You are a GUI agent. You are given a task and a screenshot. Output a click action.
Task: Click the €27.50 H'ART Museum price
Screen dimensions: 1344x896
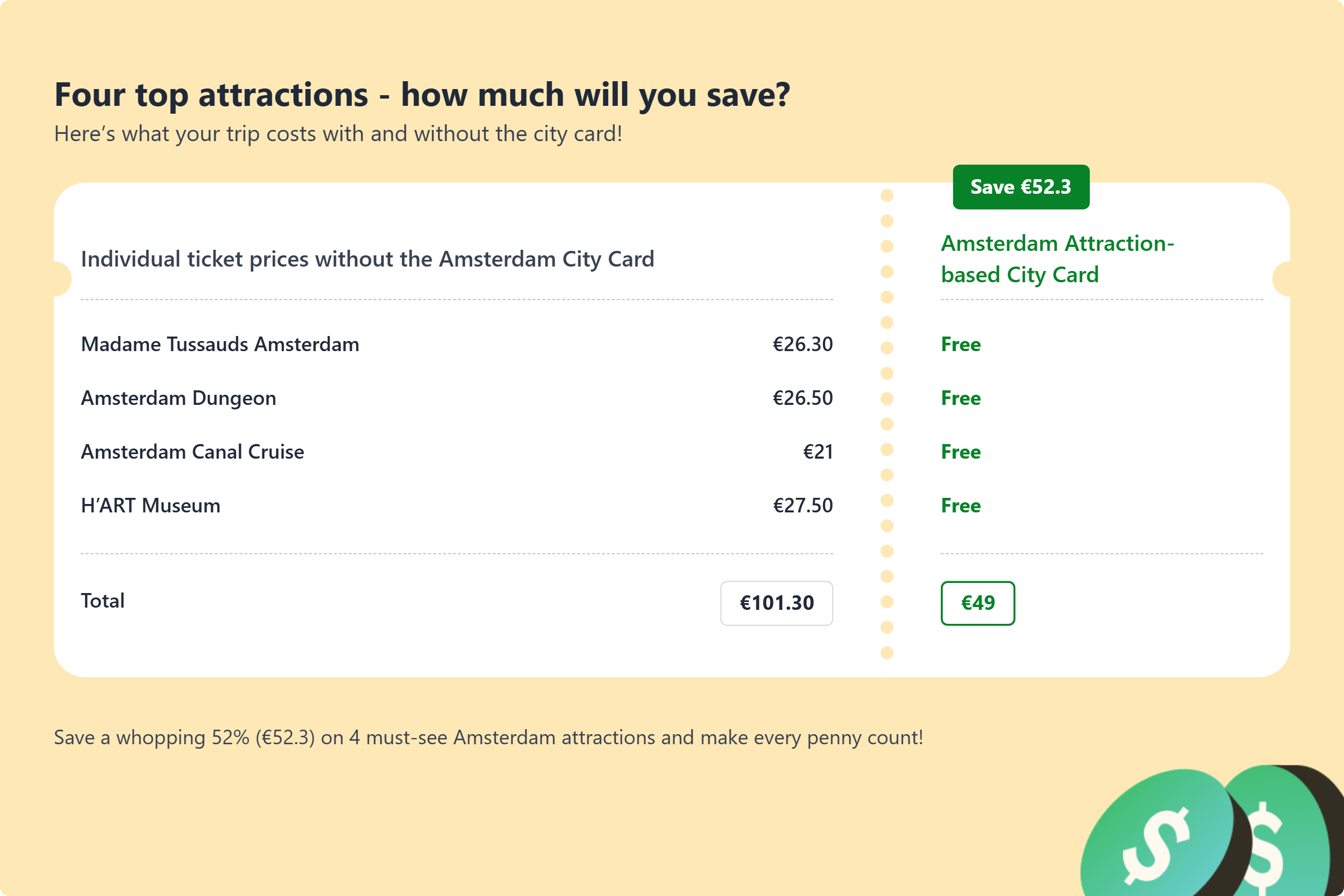802,506
